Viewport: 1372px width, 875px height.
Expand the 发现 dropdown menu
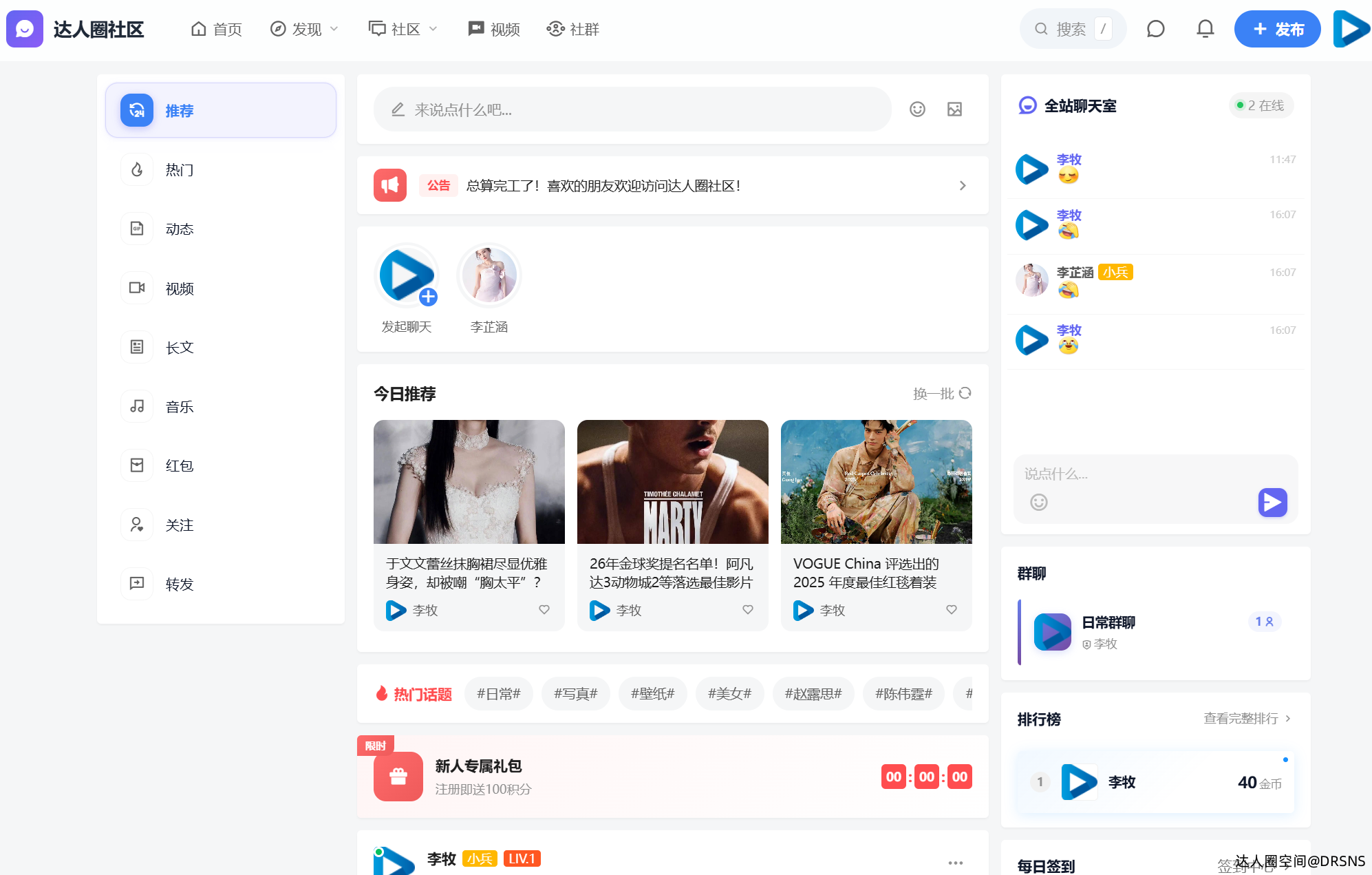(305, 29)
